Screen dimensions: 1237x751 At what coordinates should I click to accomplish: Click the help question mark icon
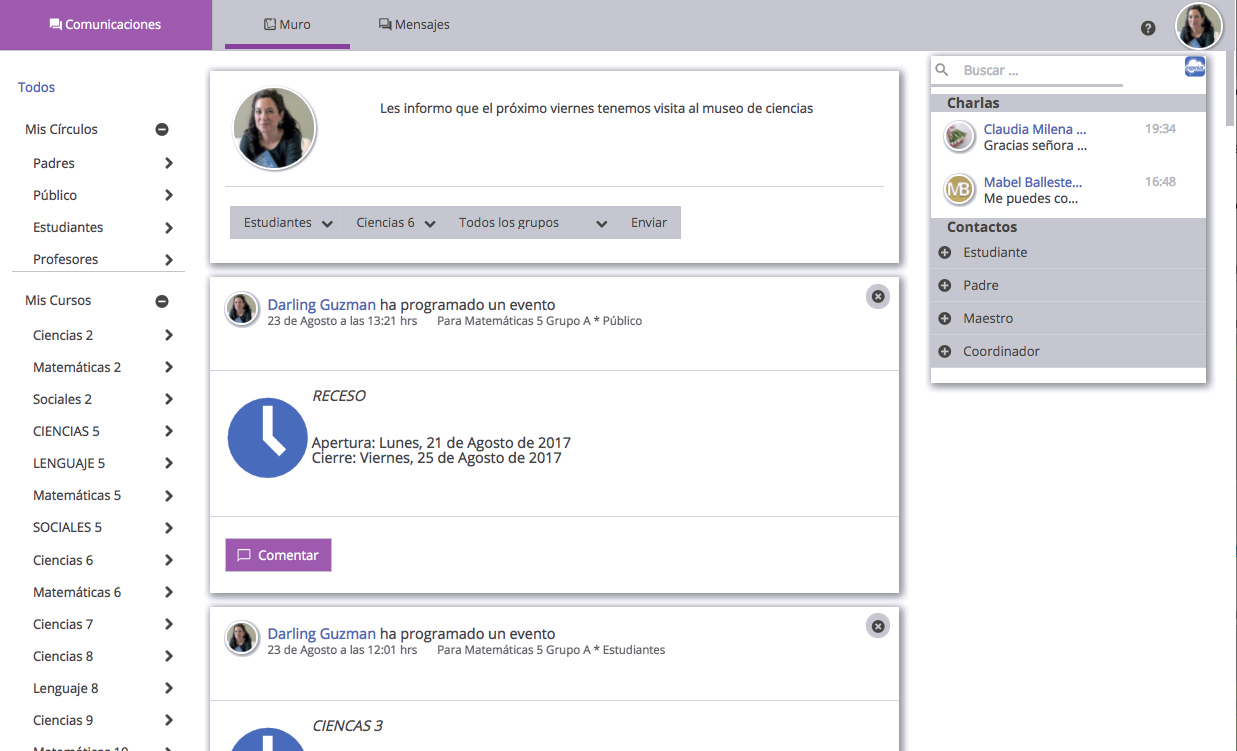(1148, 28)
